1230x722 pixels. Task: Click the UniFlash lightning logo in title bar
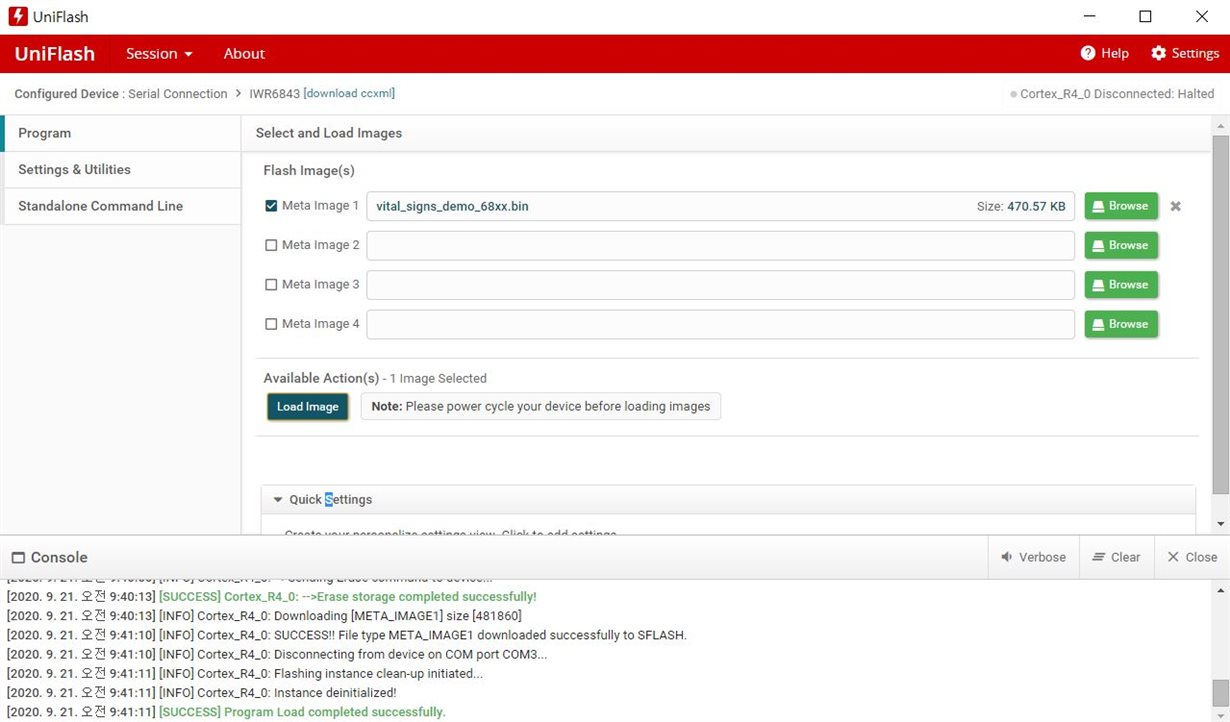pyautogui.click(x=17, y=17)
